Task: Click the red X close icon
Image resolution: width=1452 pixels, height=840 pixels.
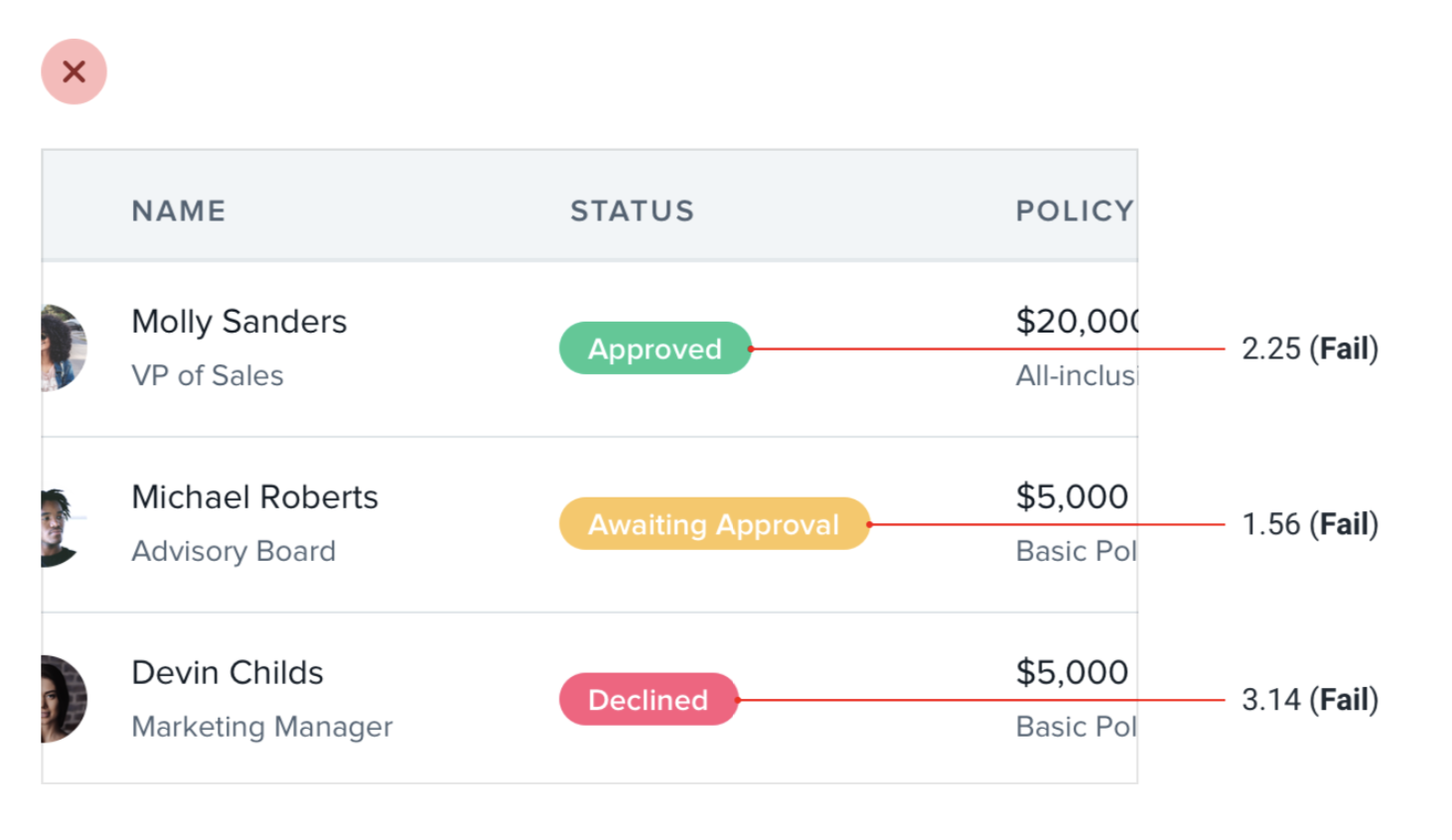Action: (x=73, y=71)
